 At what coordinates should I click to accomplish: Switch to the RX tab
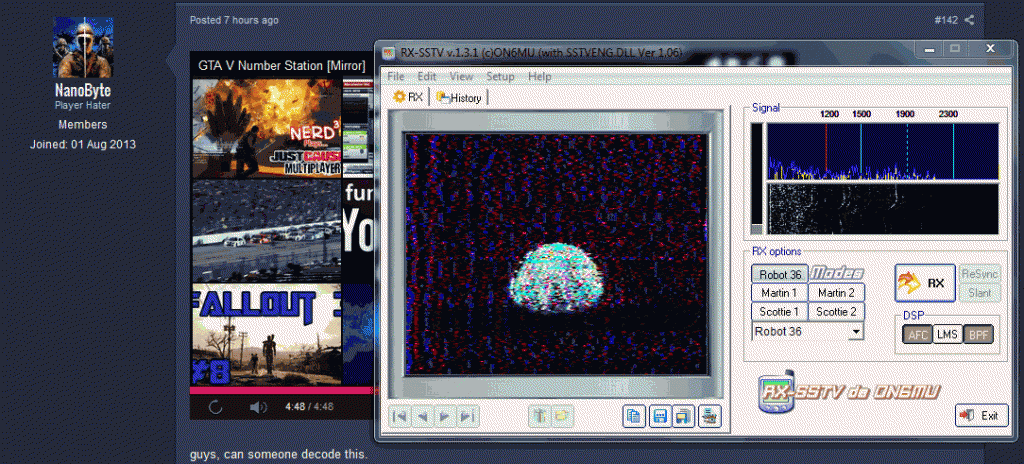click(408, 97)
